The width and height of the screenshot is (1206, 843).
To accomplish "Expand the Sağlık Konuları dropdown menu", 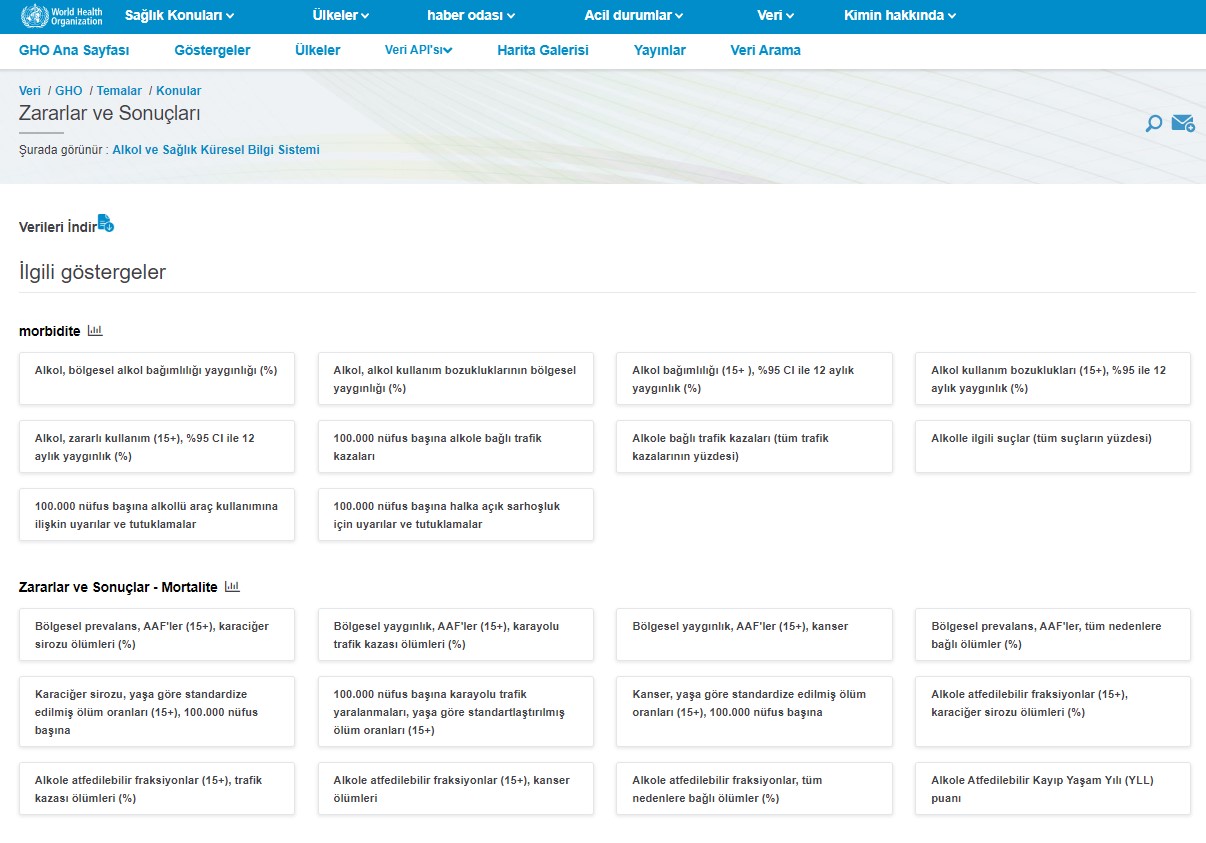I will (x=179, y=15).
